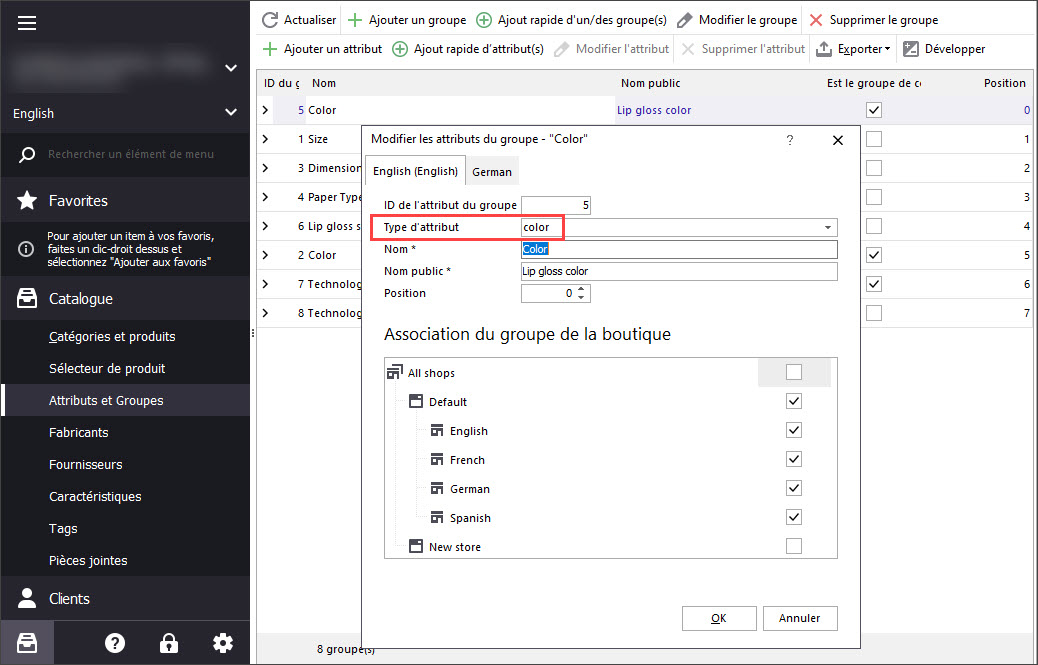
Task: Check the New store checkbox
Action: [x=794, y=546]
